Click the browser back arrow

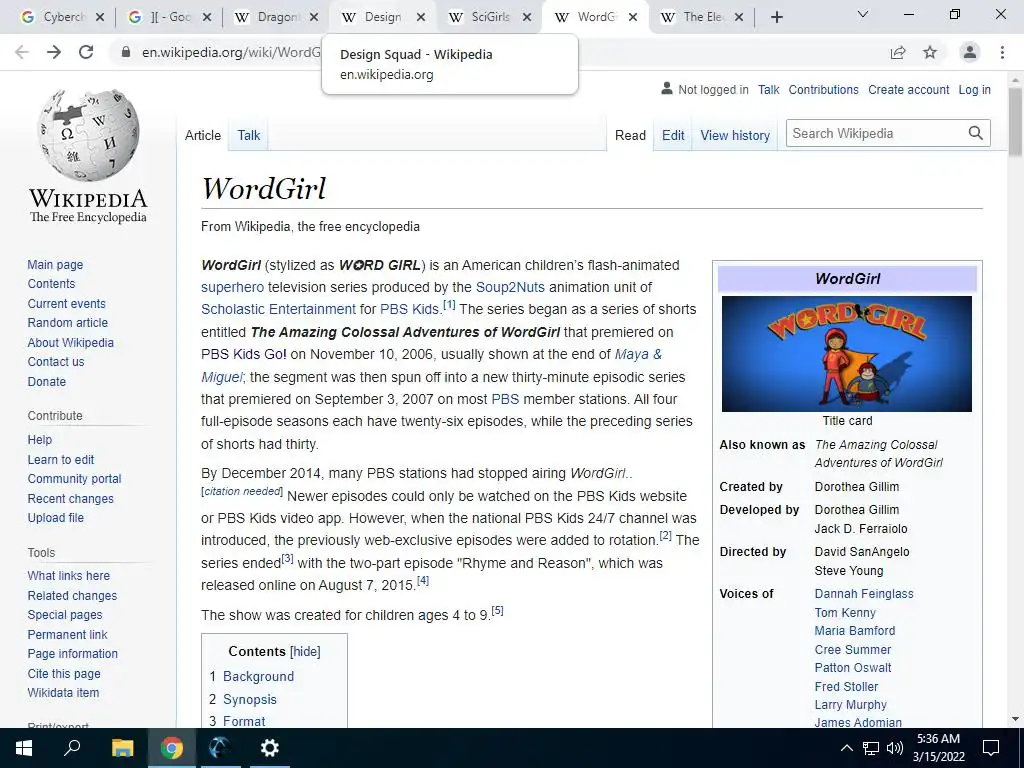tap(22, 52)
